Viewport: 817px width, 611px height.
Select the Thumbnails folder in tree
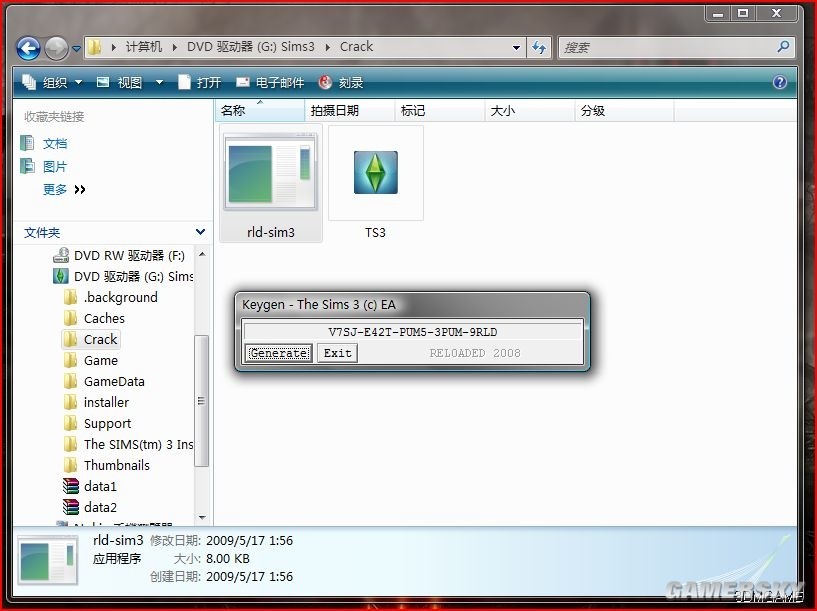(x=107, y=465)
